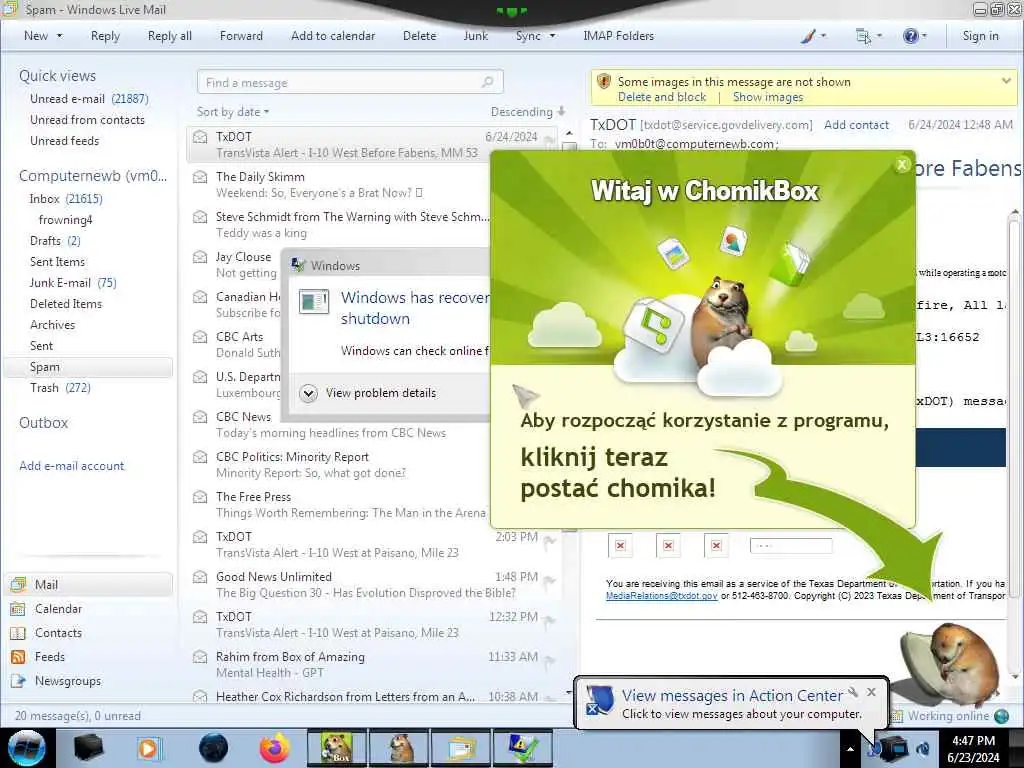Open the Feeds RSS icon in sidebar
Image resolution: width=1024 pixels, height=768 pixels.
(18, 657)
